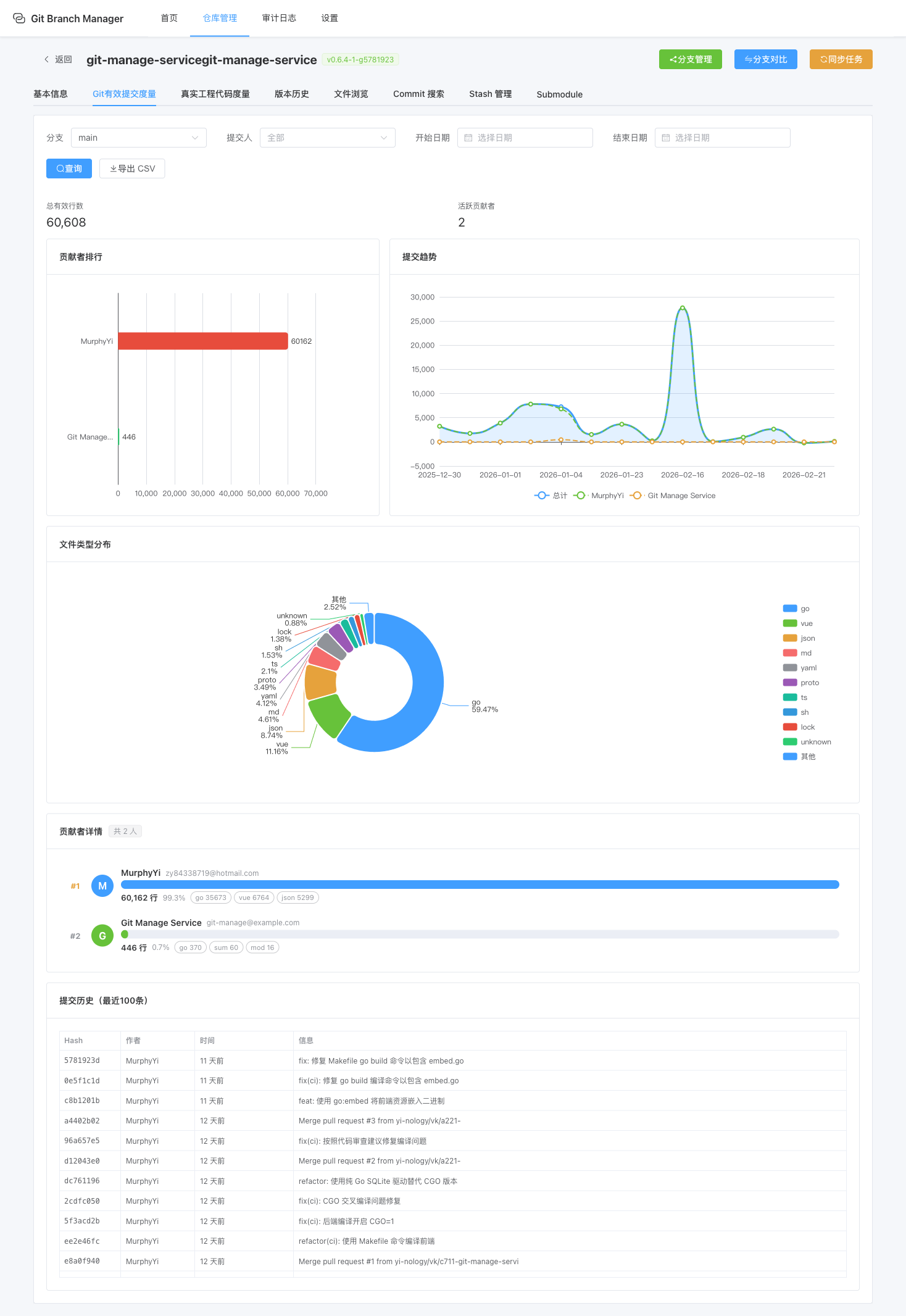Click commit hash 5781923d row
Screen dimensions: 906x1316
click(x=82, y=1060)
